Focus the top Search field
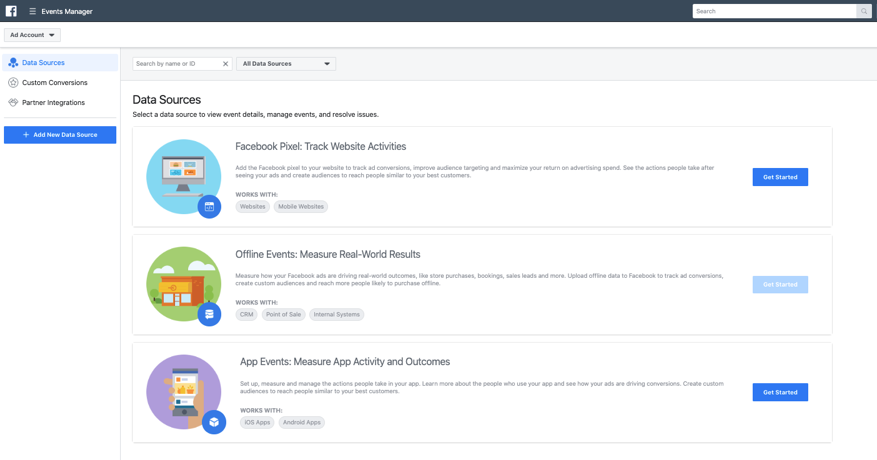This screenshot has height=460, width=877. point(775,11)
